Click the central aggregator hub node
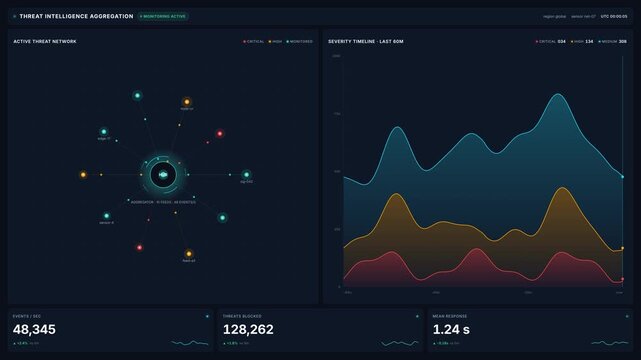The width and height of the screenshot is (641, 360). point(163,174)
